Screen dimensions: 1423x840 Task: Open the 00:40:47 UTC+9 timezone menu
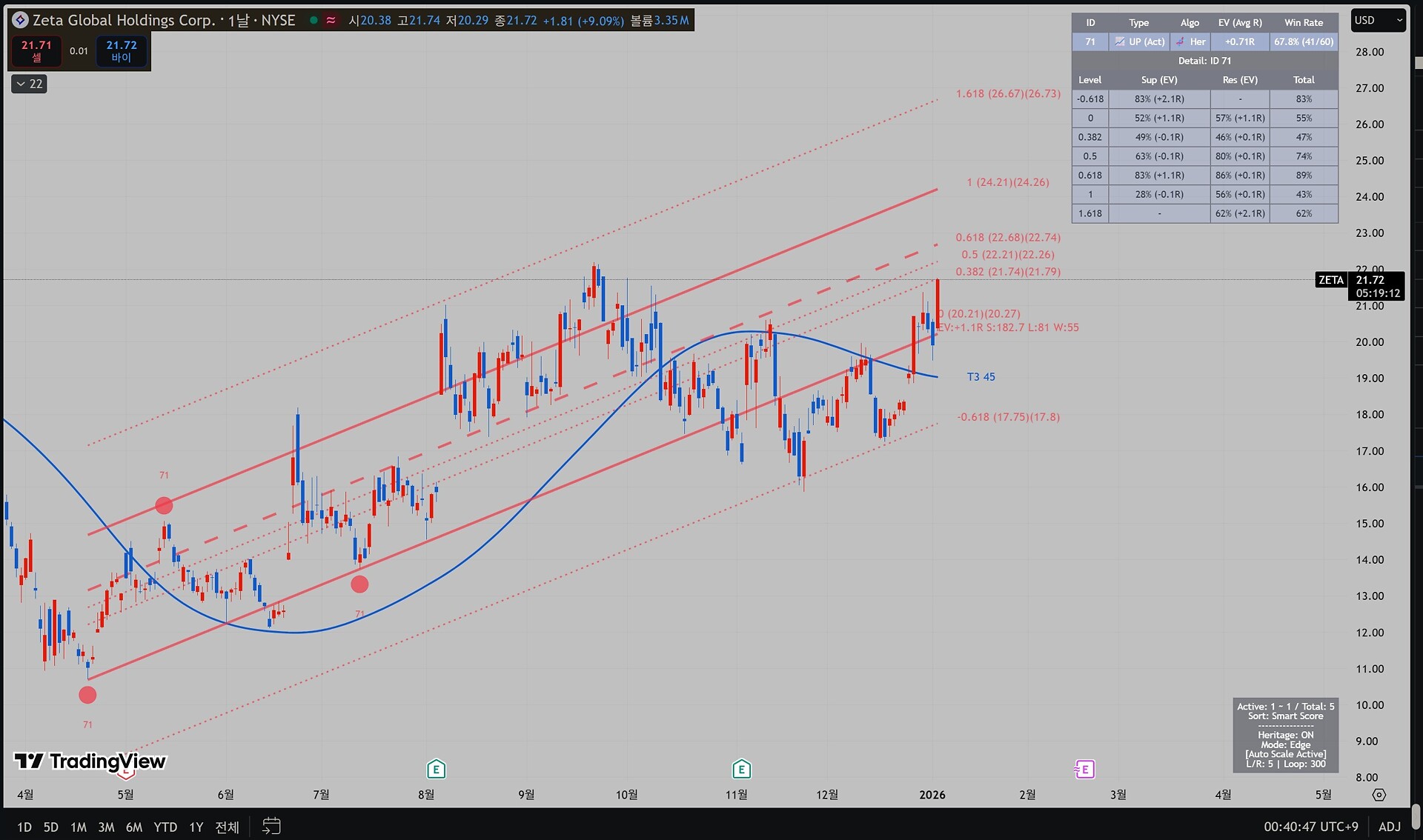pyautogui.click(x=1311, y=827)
